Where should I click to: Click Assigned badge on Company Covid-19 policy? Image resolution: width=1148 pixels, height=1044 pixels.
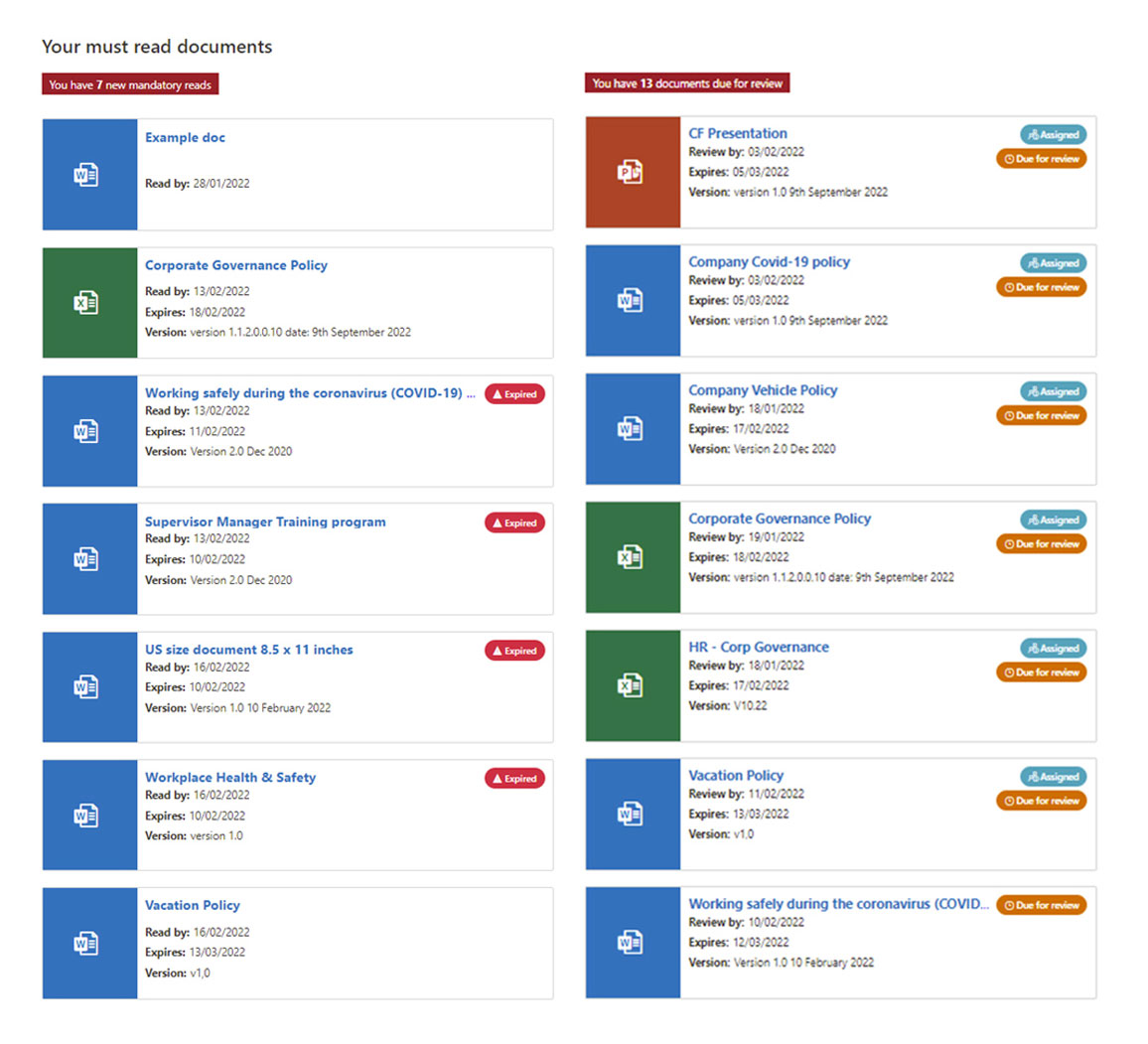click(1054, 263)
